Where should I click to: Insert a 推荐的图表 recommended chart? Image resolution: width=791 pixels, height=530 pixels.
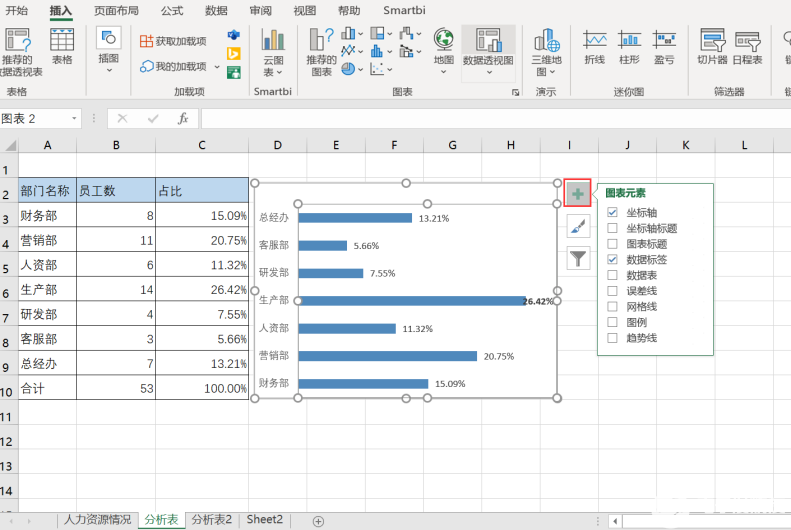(321, 52)
